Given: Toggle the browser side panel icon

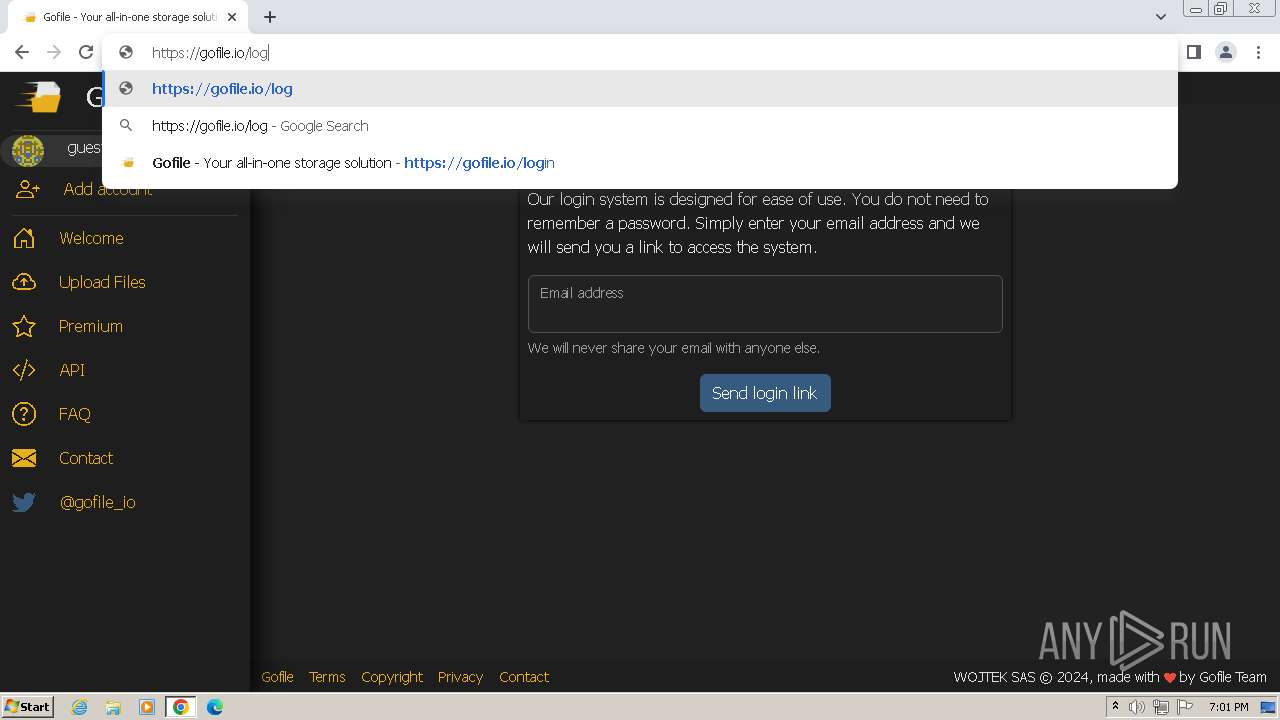Looking at the screenshot, I should pos(1193,52).
